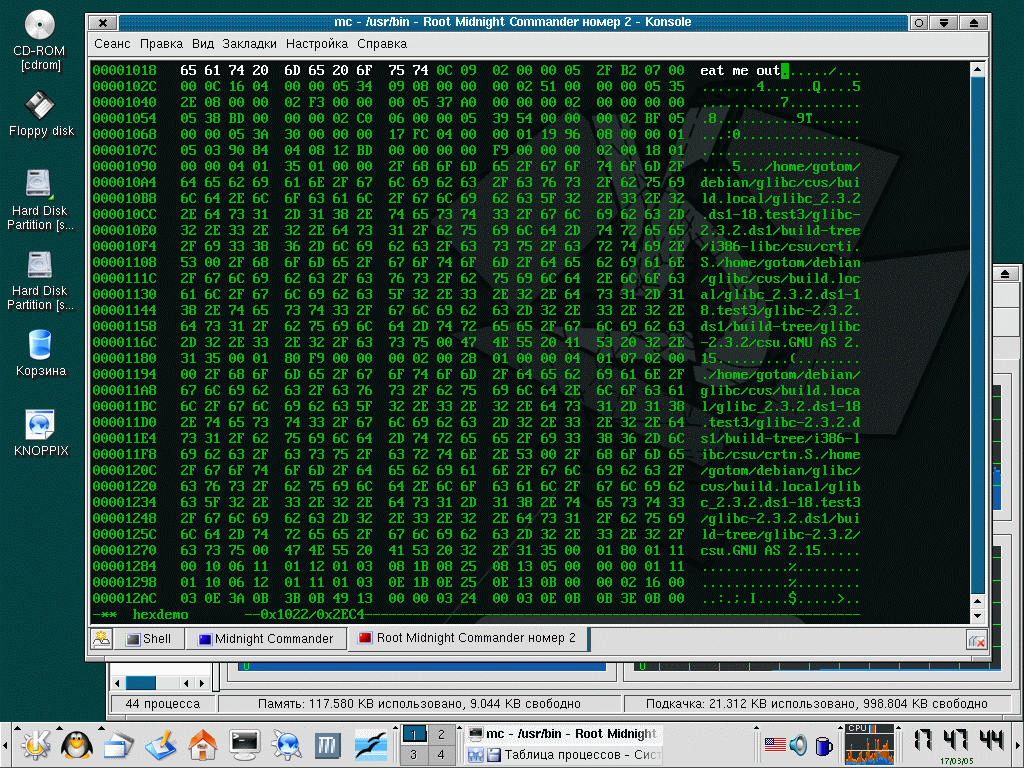
Task: Switch to virtual desktop 1
Action: click(x=413, y=735)
